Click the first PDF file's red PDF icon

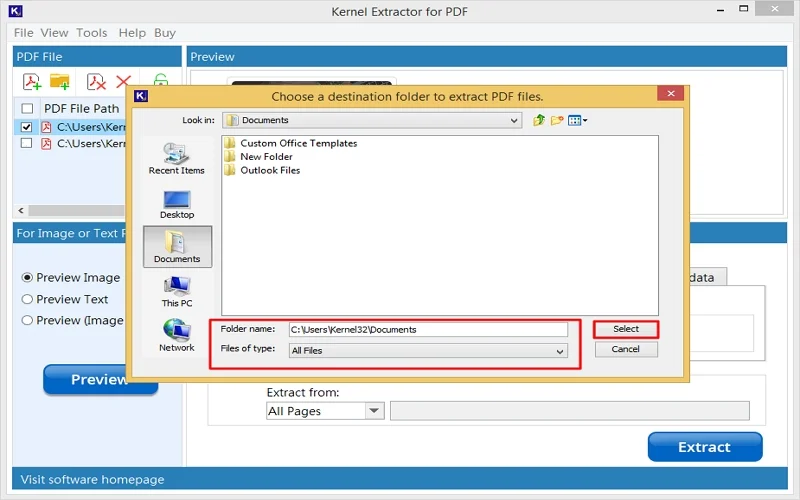pyautogui.click(x=46, y=127)
